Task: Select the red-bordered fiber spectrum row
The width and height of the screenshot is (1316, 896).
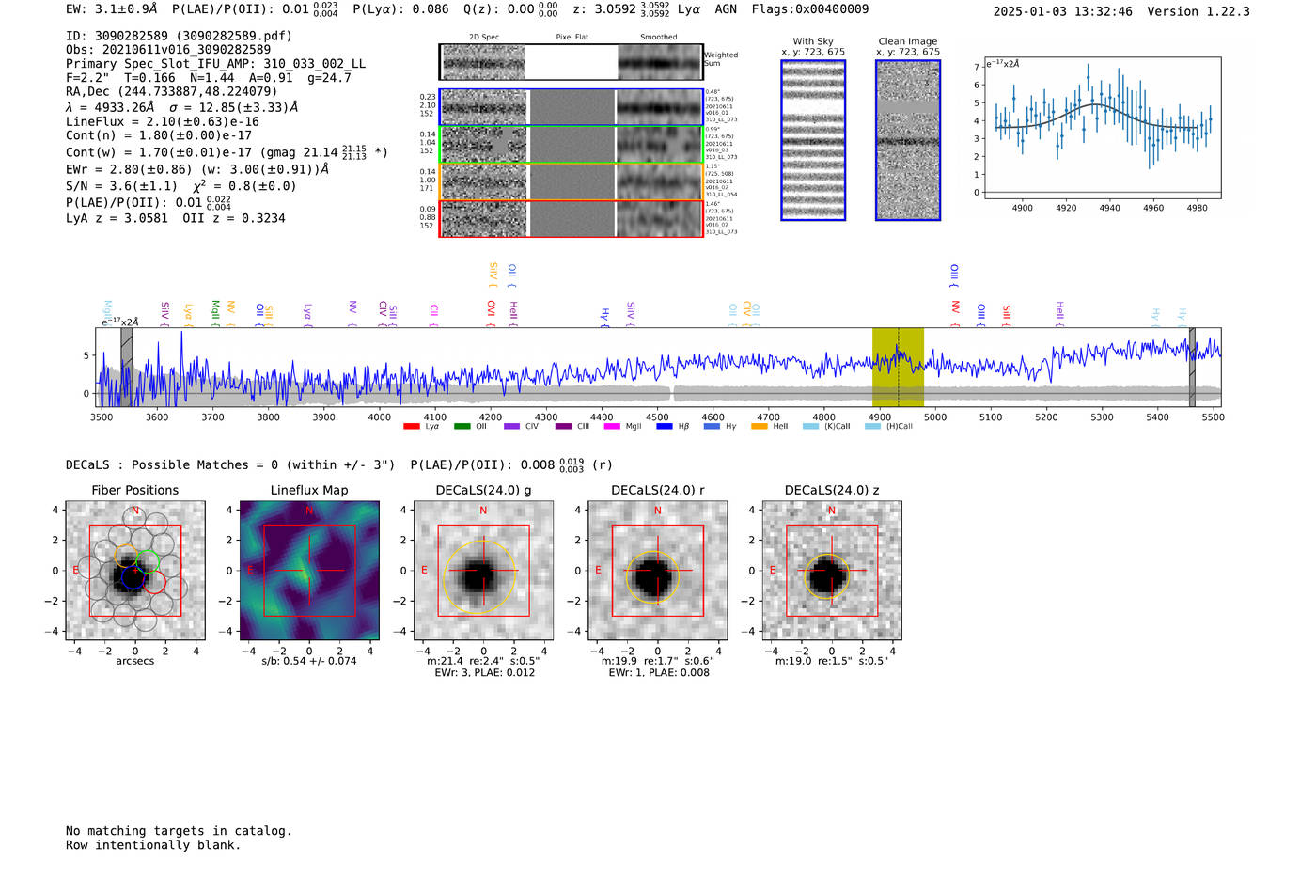Action: click(x=572, y=218)
